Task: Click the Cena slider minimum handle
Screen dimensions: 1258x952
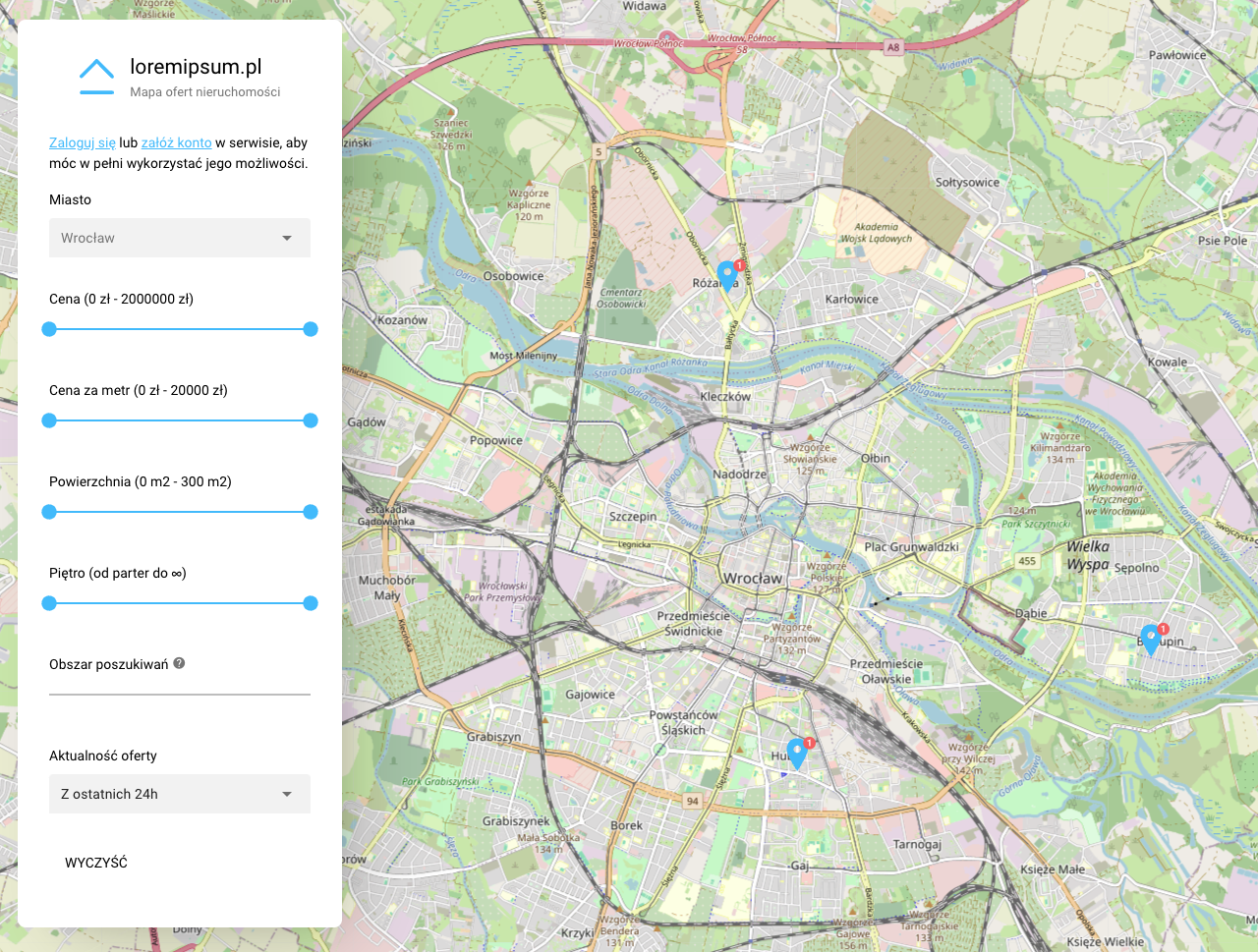Action: (x=49, y=329)
